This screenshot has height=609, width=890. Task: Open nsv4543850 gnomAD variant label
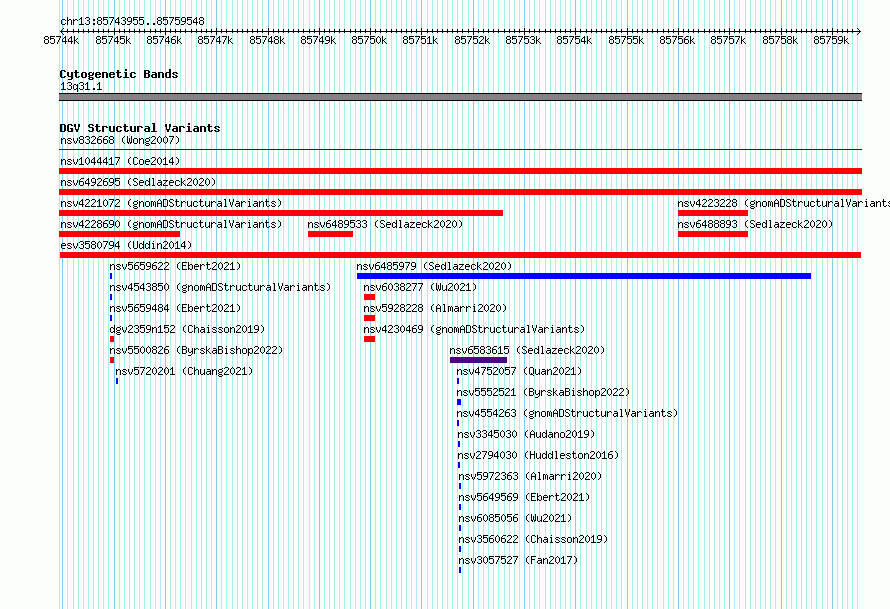(x=220, y=287)
